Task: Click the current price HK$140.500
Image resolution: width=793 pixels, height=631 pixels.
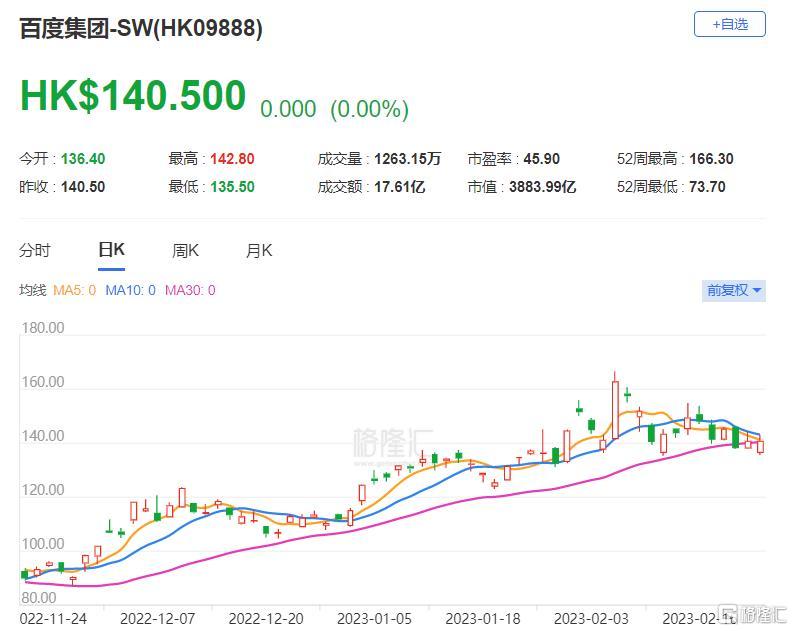Action: tap(133, 95)
